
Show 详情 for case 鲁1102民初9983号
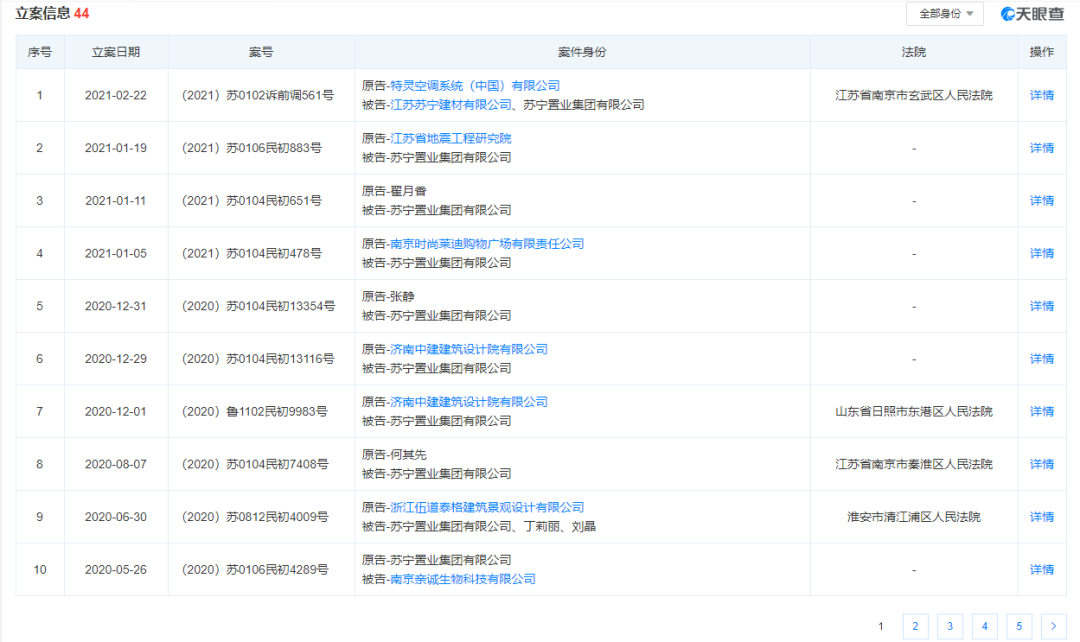click(1041, 412)
